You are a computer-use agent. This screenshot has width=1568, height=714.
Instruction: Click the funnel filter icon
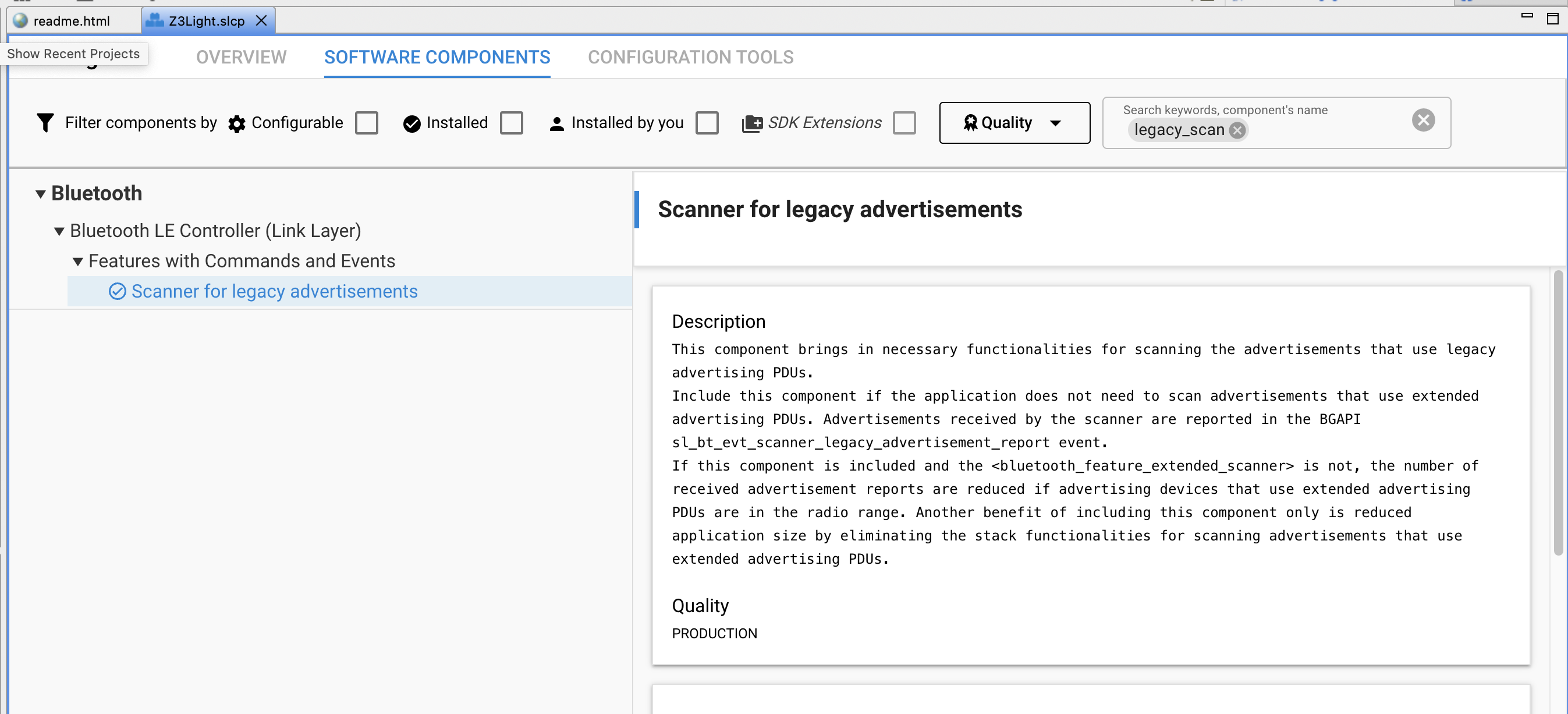pyautogui.click(x=45, y=122)
